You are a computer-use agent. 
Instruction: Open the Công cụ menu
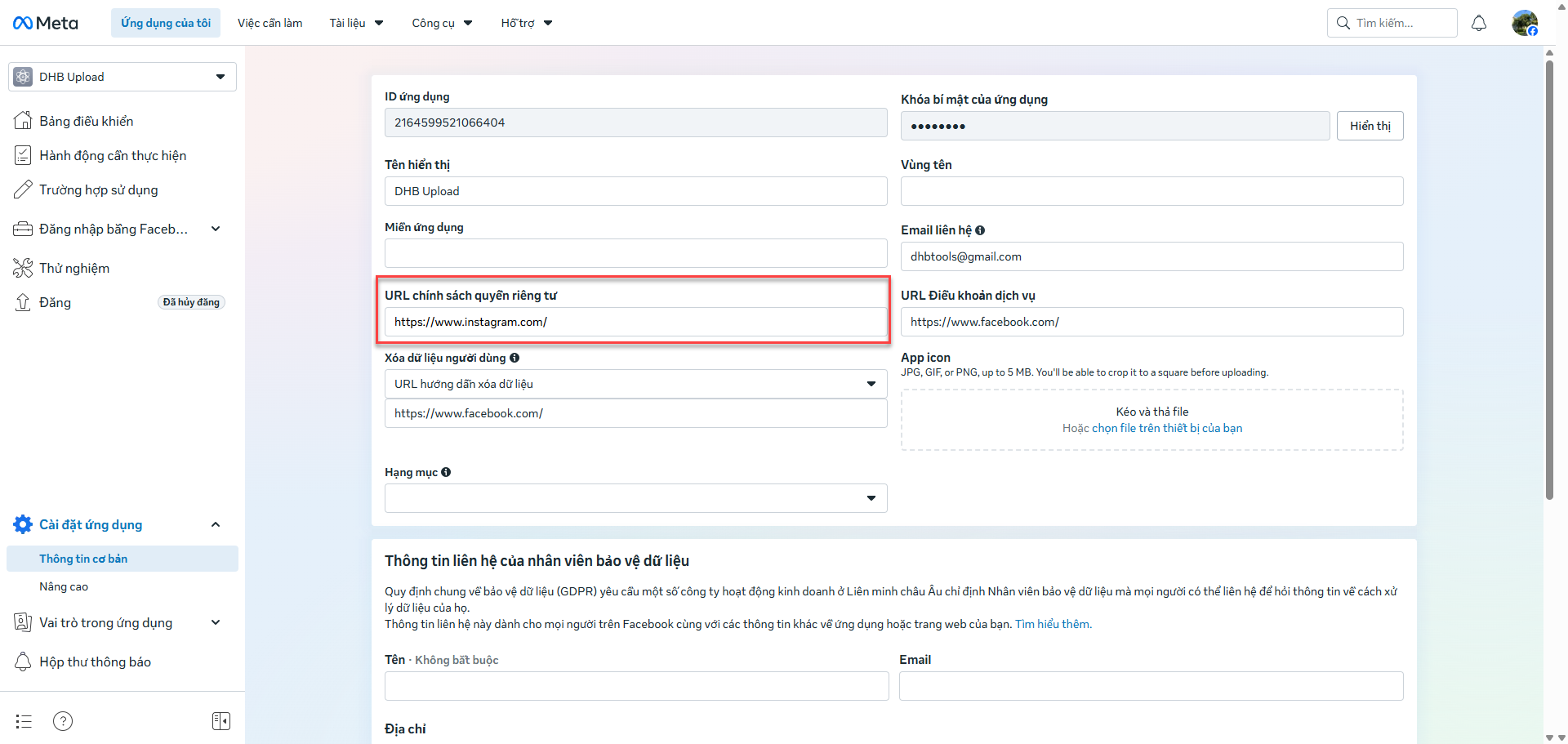[x=442, y=23]
